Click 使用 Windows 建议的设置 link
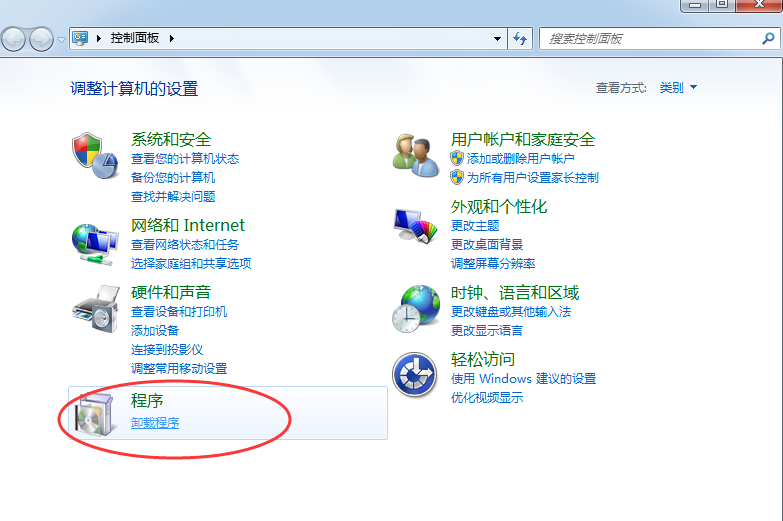 point(523,379)
